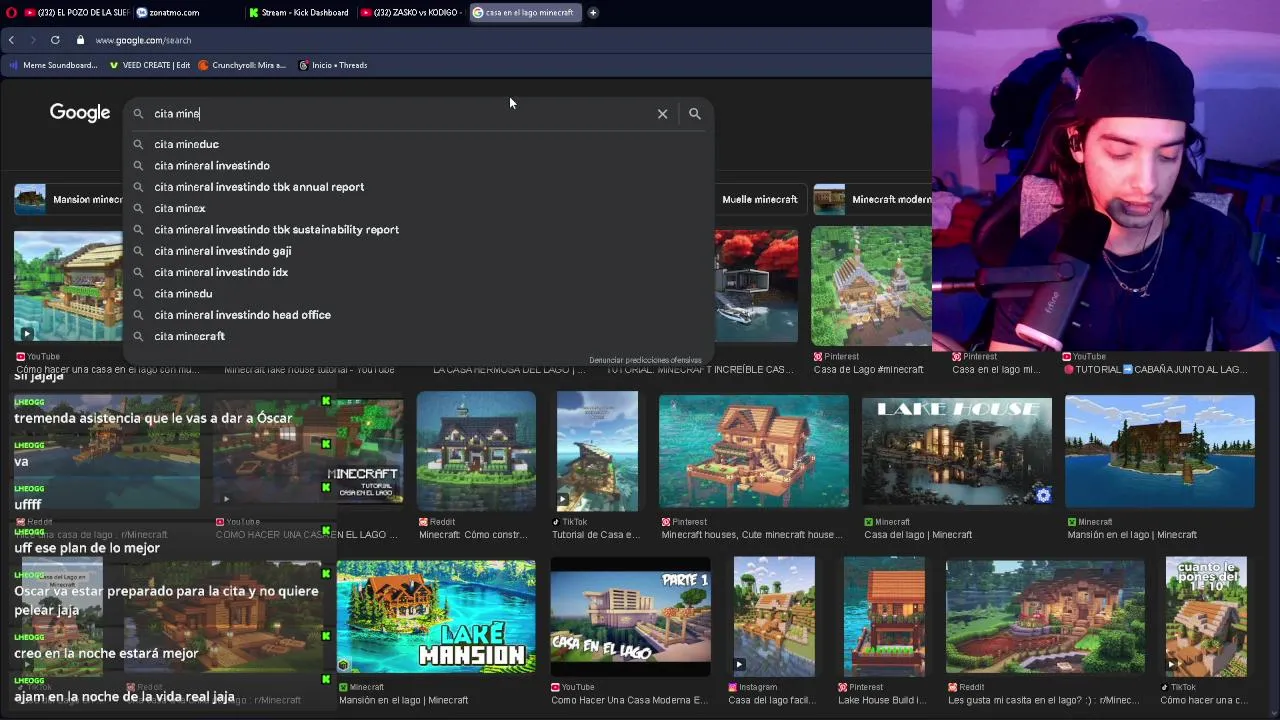Viewport: 1280px width, 720px height.
Task: Open cuanto le pones del 1-10 thumbnail
Action: point(1206,617)
